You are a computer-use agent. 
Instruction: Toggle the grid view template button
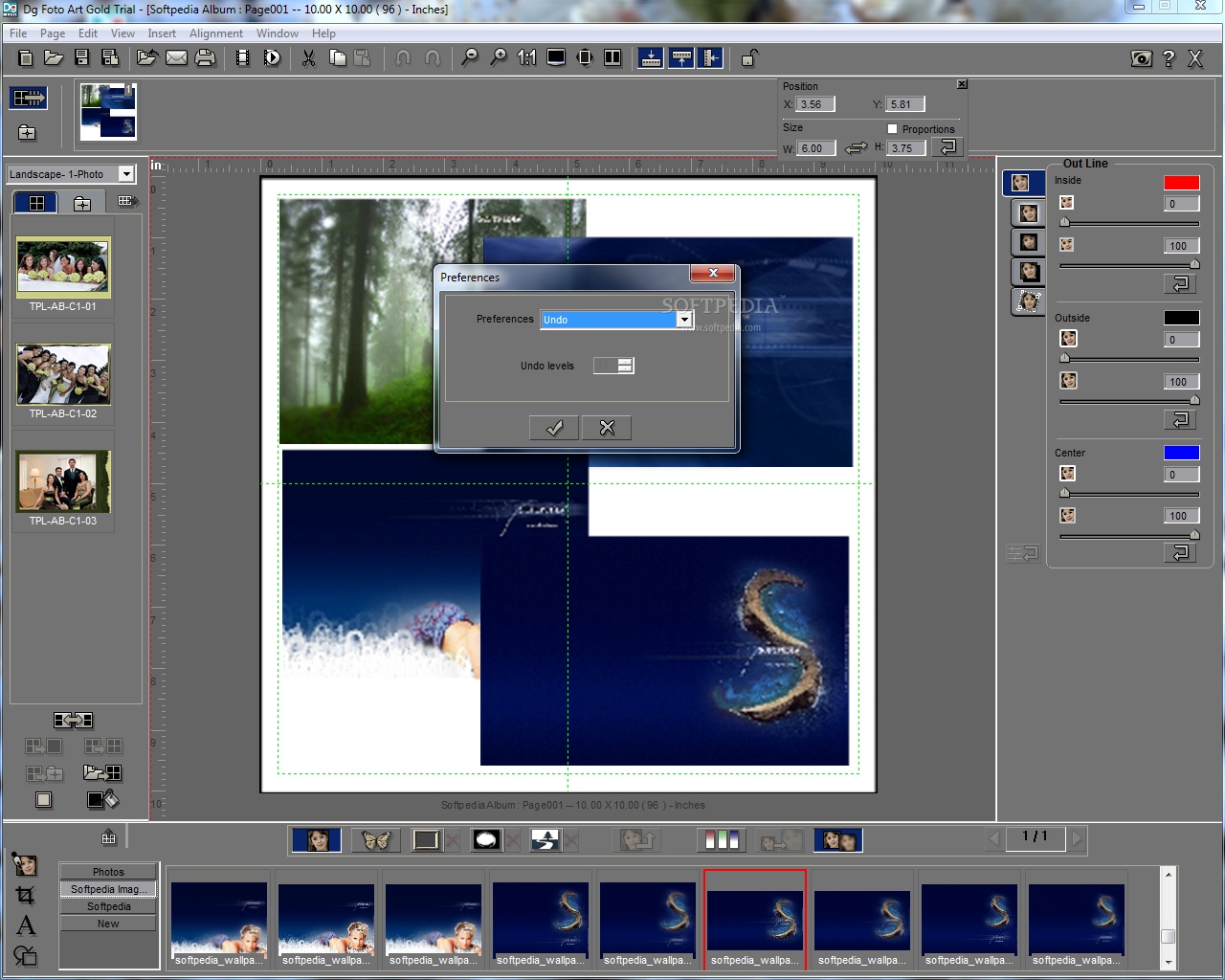pos(36,202)
